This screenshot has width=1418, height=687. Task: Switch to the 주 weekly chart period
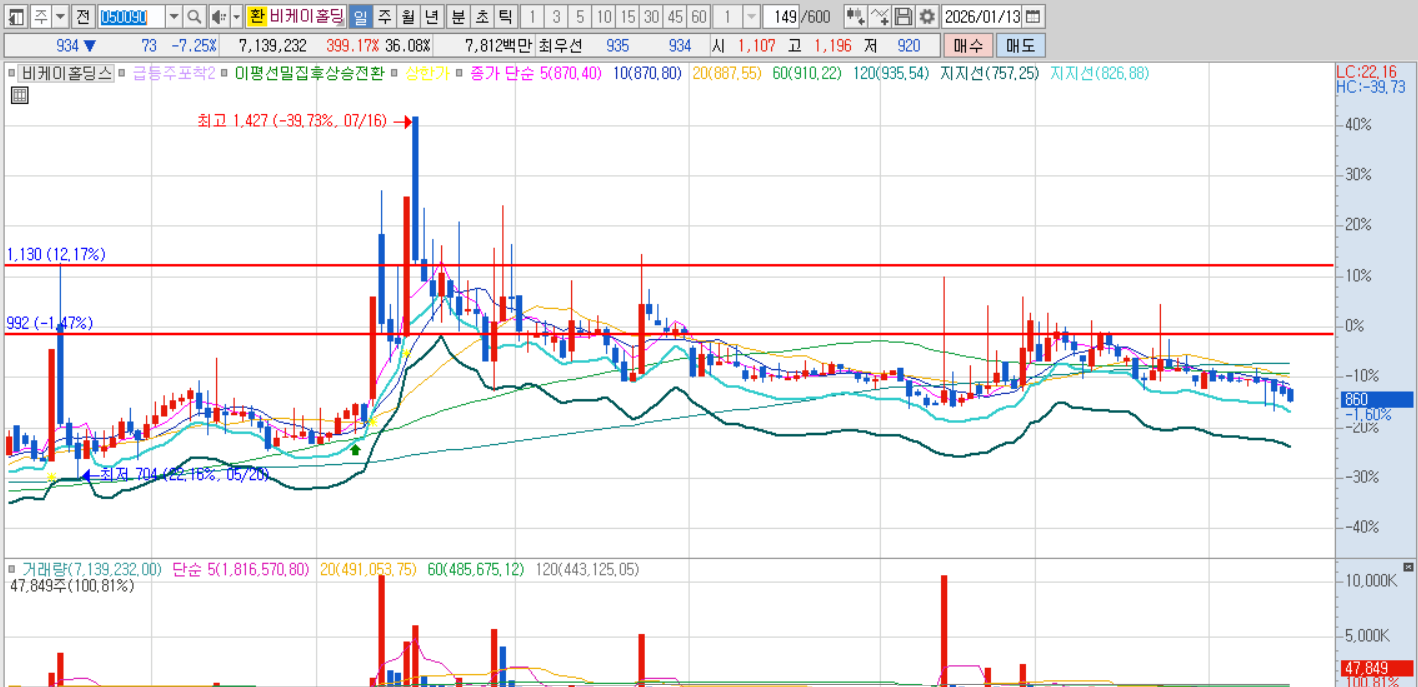[384, 16]
